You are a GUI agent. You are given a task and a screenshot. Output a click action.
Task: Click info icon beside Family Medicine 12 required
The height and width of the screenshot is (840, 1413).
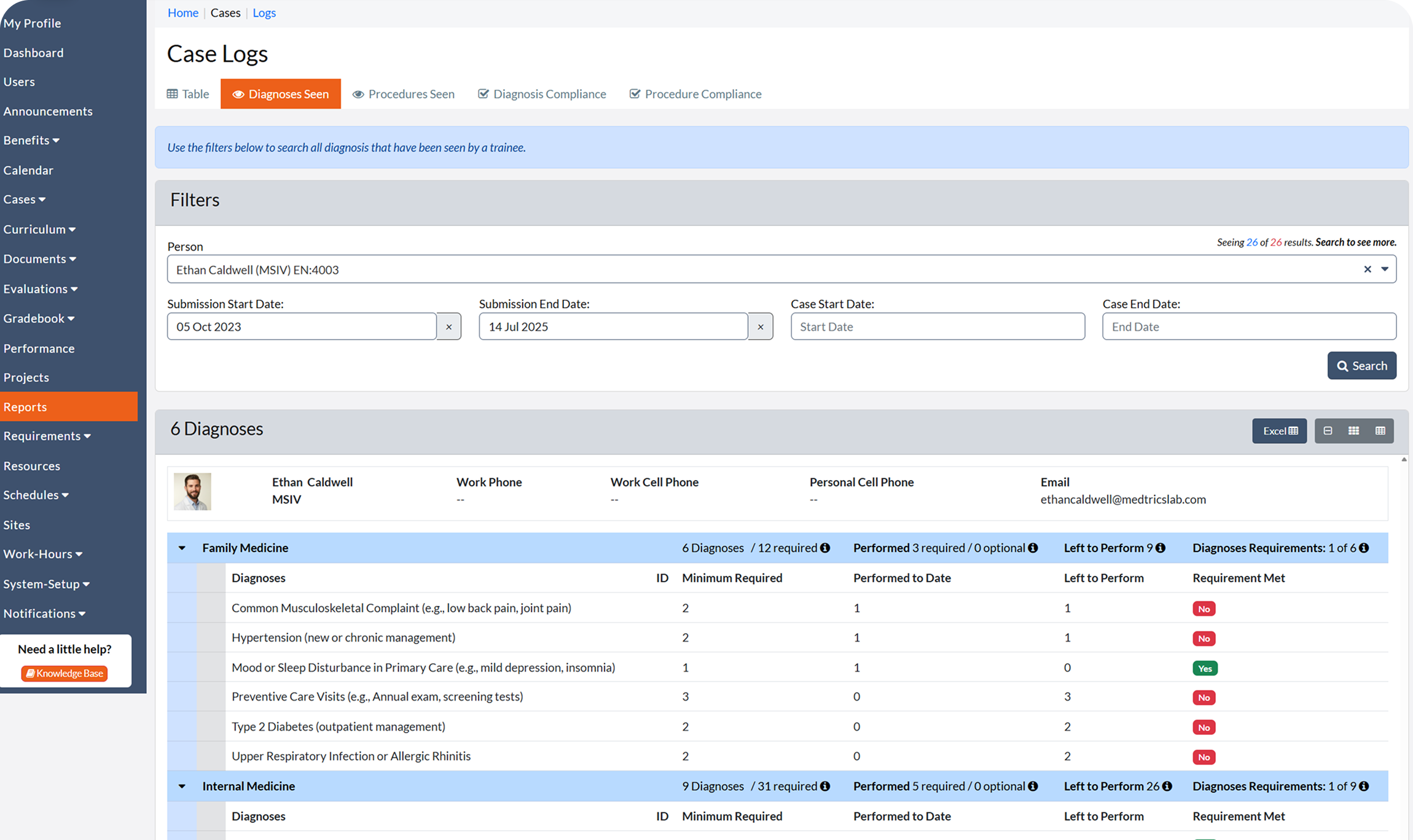click(x=825, y=548)
